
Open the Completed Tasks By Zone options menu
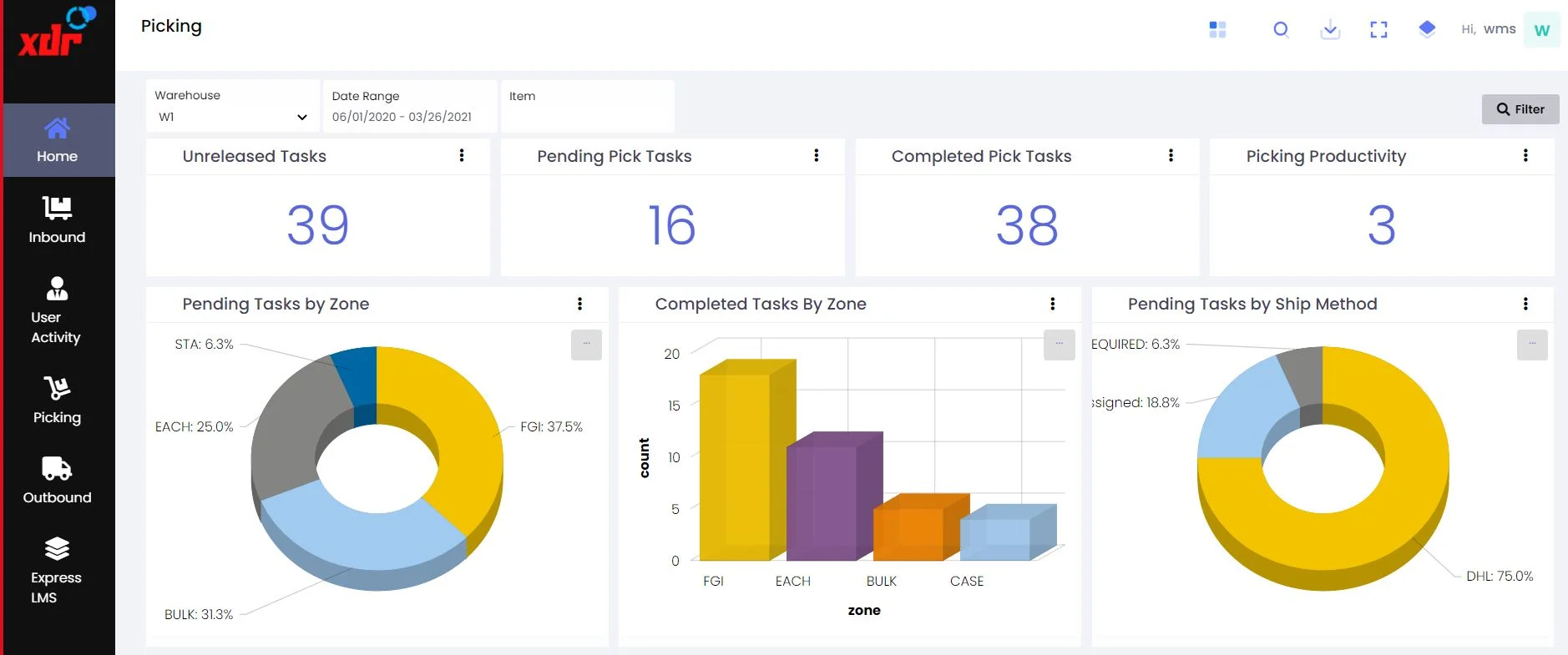1053,304
